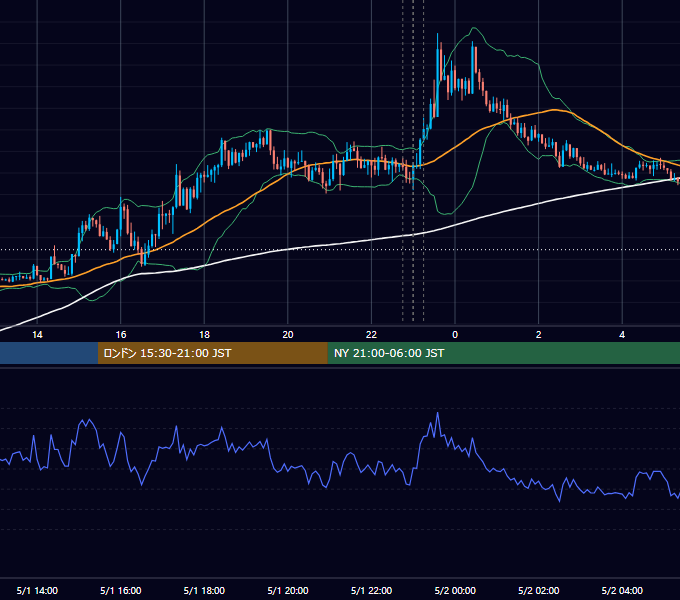680x600 pixels.
Task: Click the 0 hour axis label
Action: (455, 335)
